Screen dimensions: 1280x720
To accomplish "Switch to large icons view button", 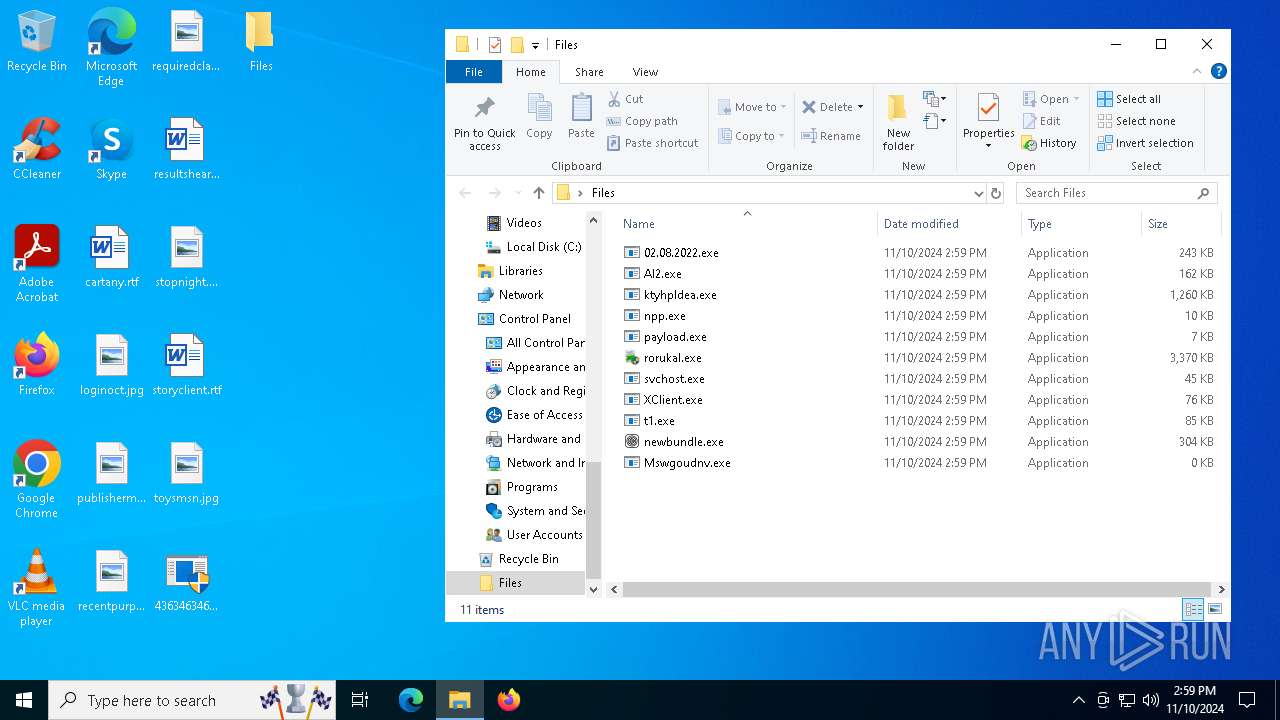I will (1215, 609).
